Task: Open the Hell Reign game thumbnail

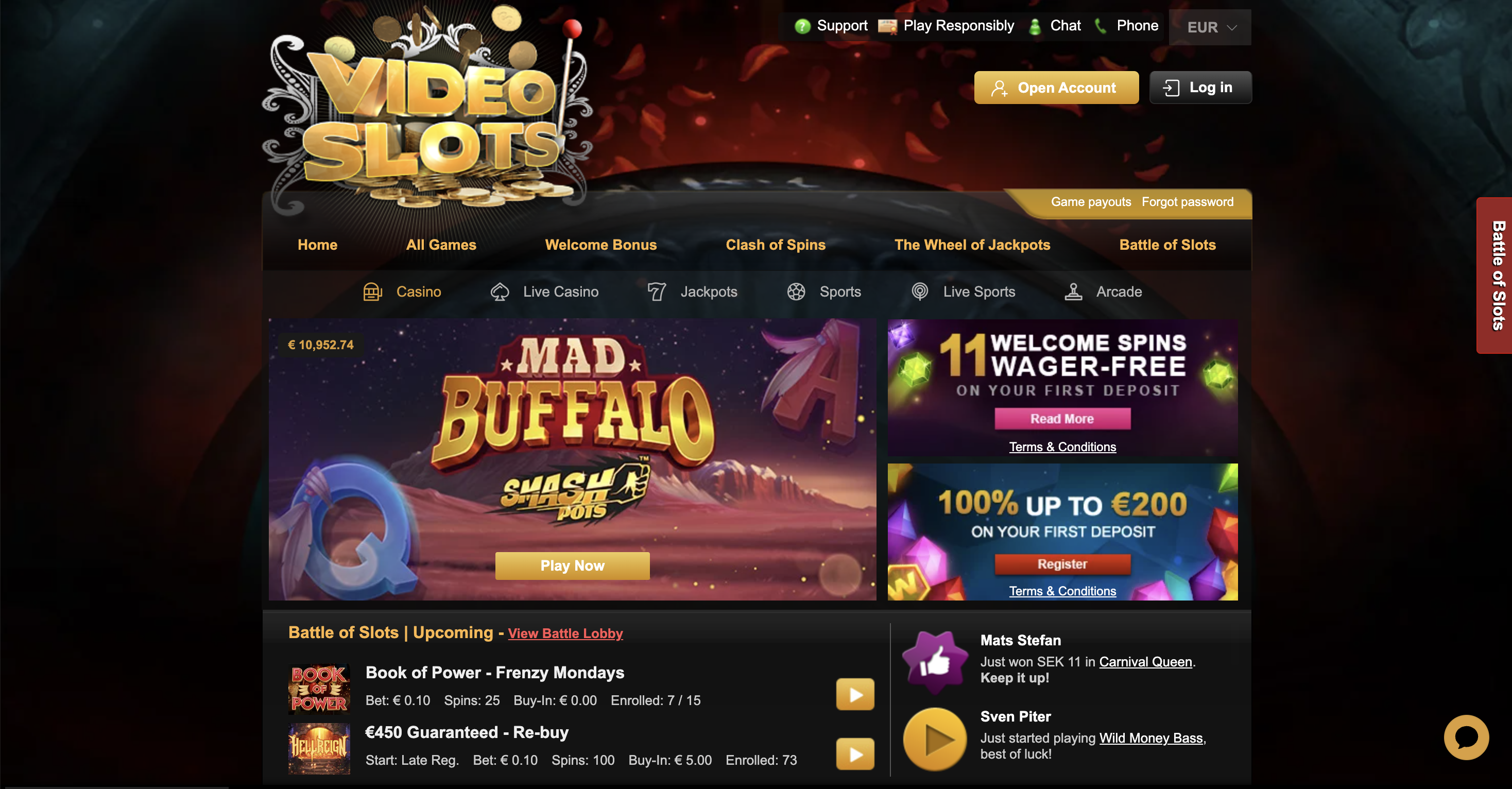Action: tap(319, 748)
